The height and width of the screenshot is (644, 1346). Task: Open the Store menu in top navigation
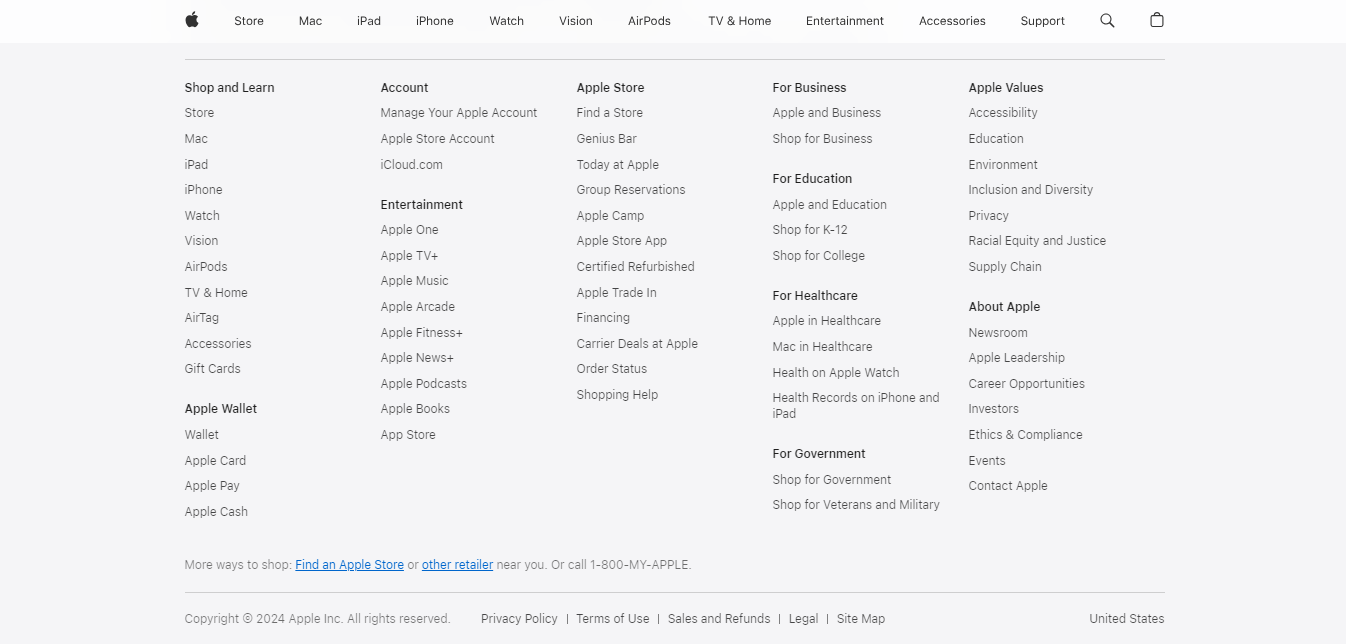click(x=249, y=21)
